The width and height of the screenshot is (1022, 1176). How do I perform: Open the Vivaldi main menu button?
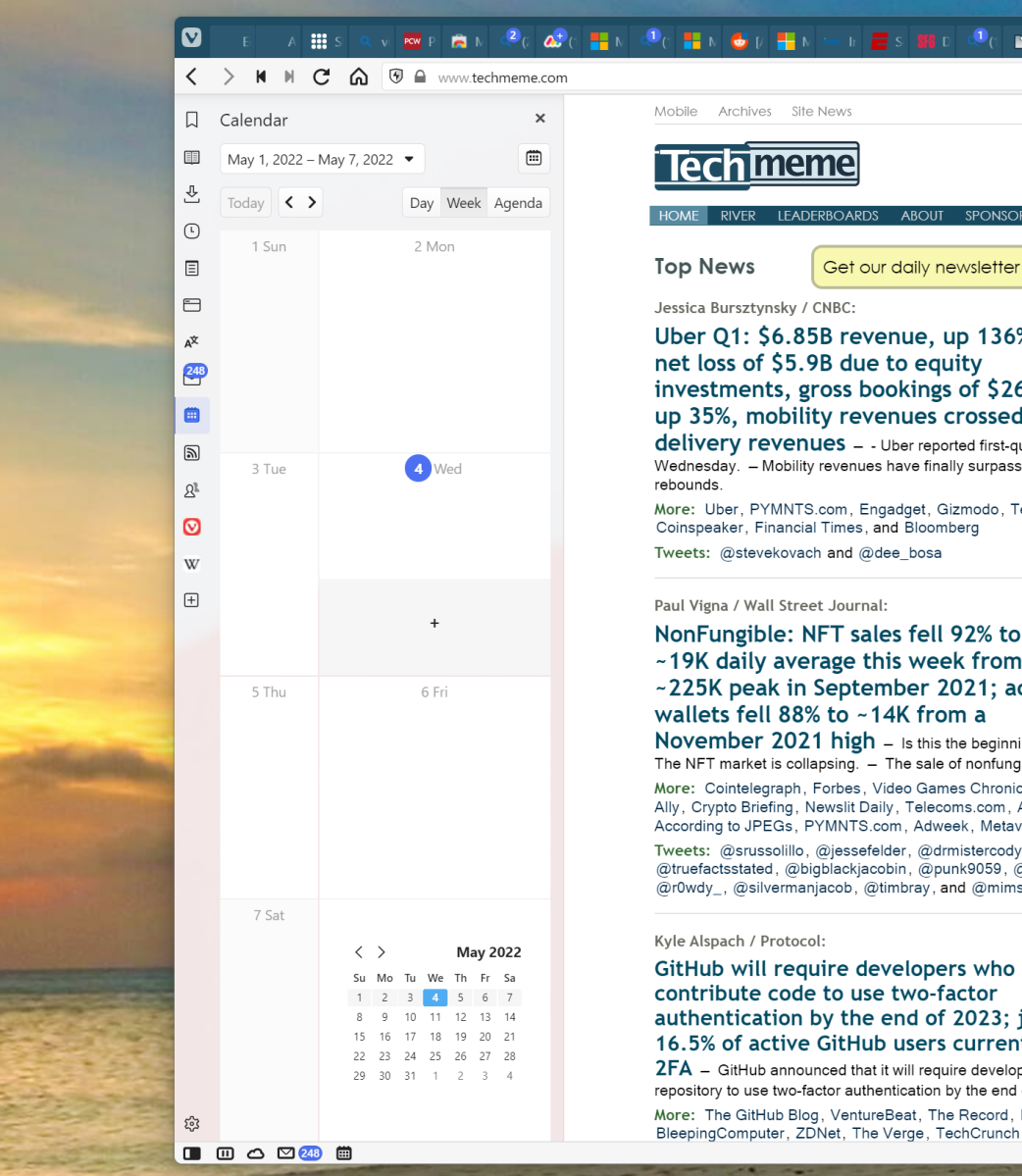point(192,37)
